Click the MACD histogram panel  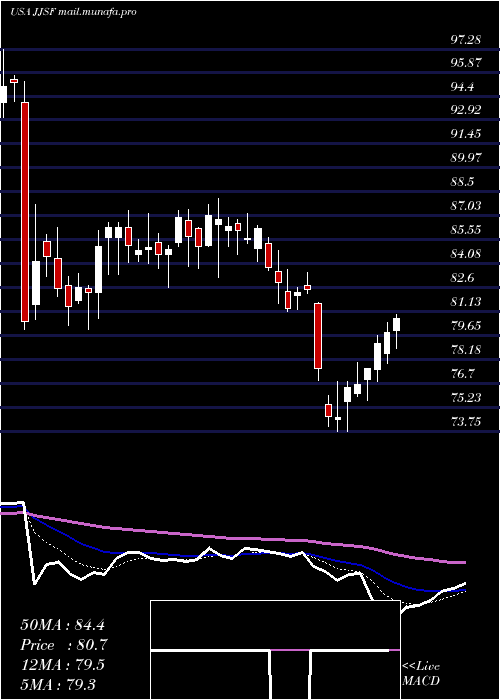click(275, 650)
